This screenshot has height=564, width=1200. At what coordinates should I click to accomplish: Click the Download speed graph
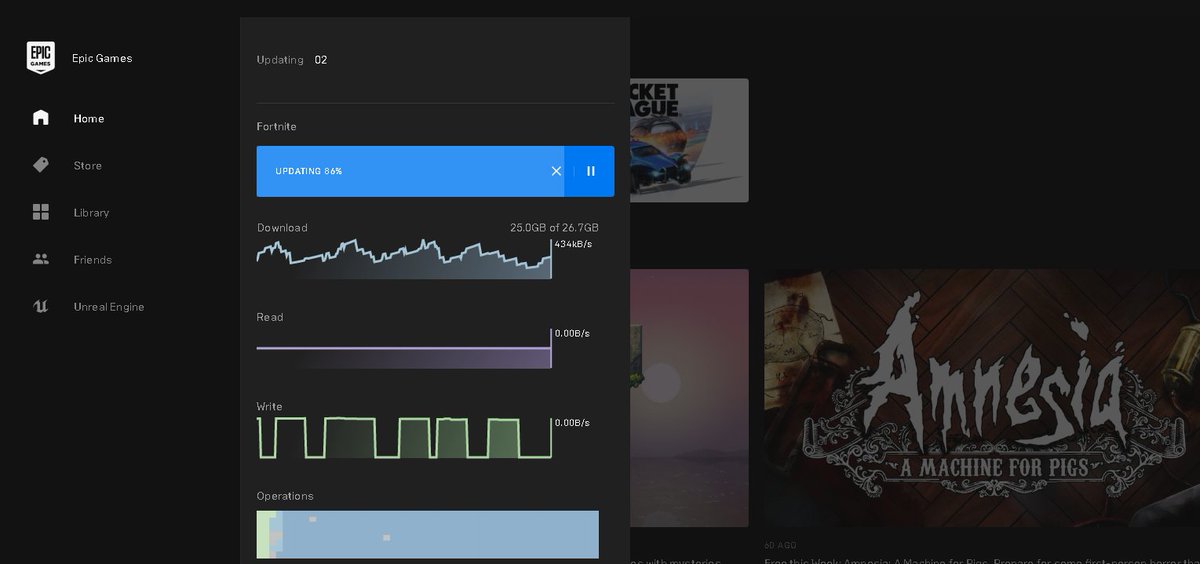click(404, 258)
